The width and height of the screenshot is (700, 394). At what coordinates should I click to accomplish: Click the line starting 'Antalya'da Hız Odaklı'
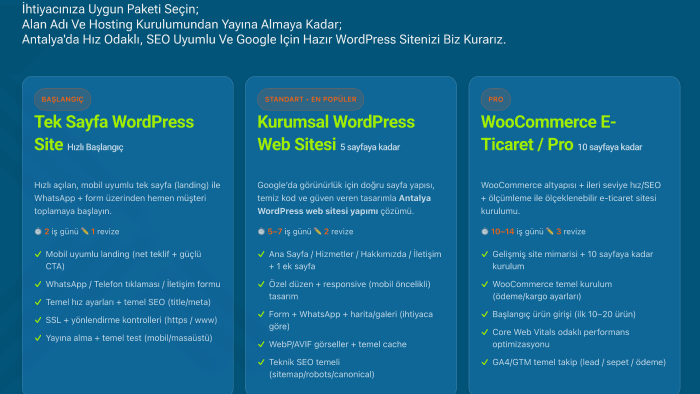(264, 39)
